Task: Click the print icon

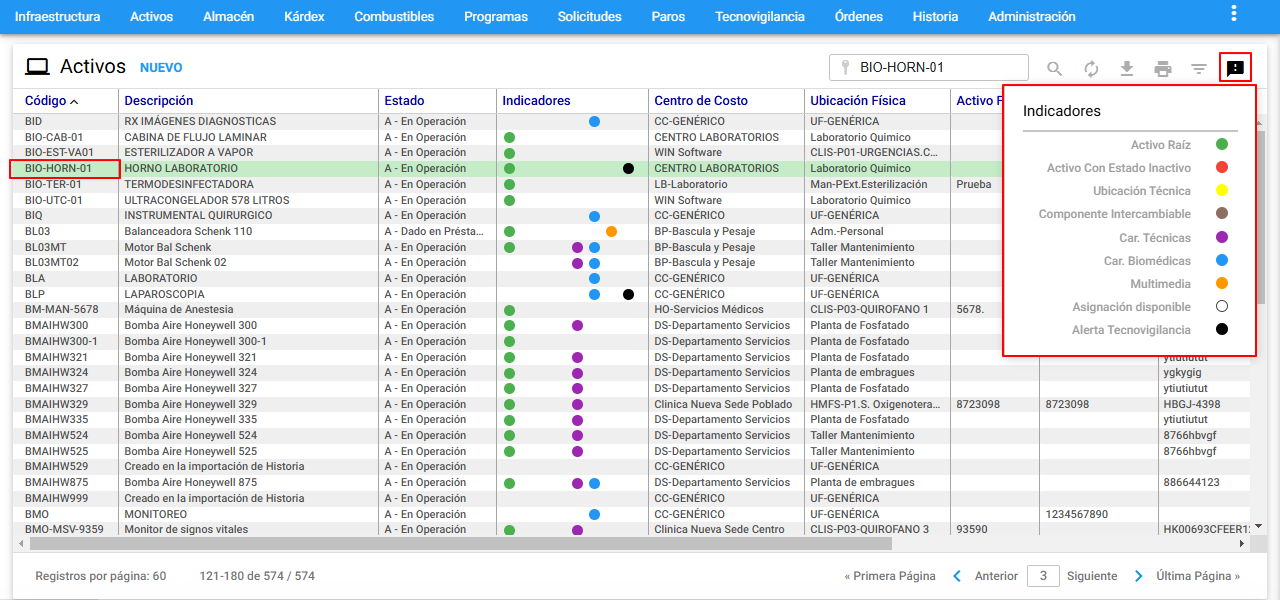Action: 1163,69
